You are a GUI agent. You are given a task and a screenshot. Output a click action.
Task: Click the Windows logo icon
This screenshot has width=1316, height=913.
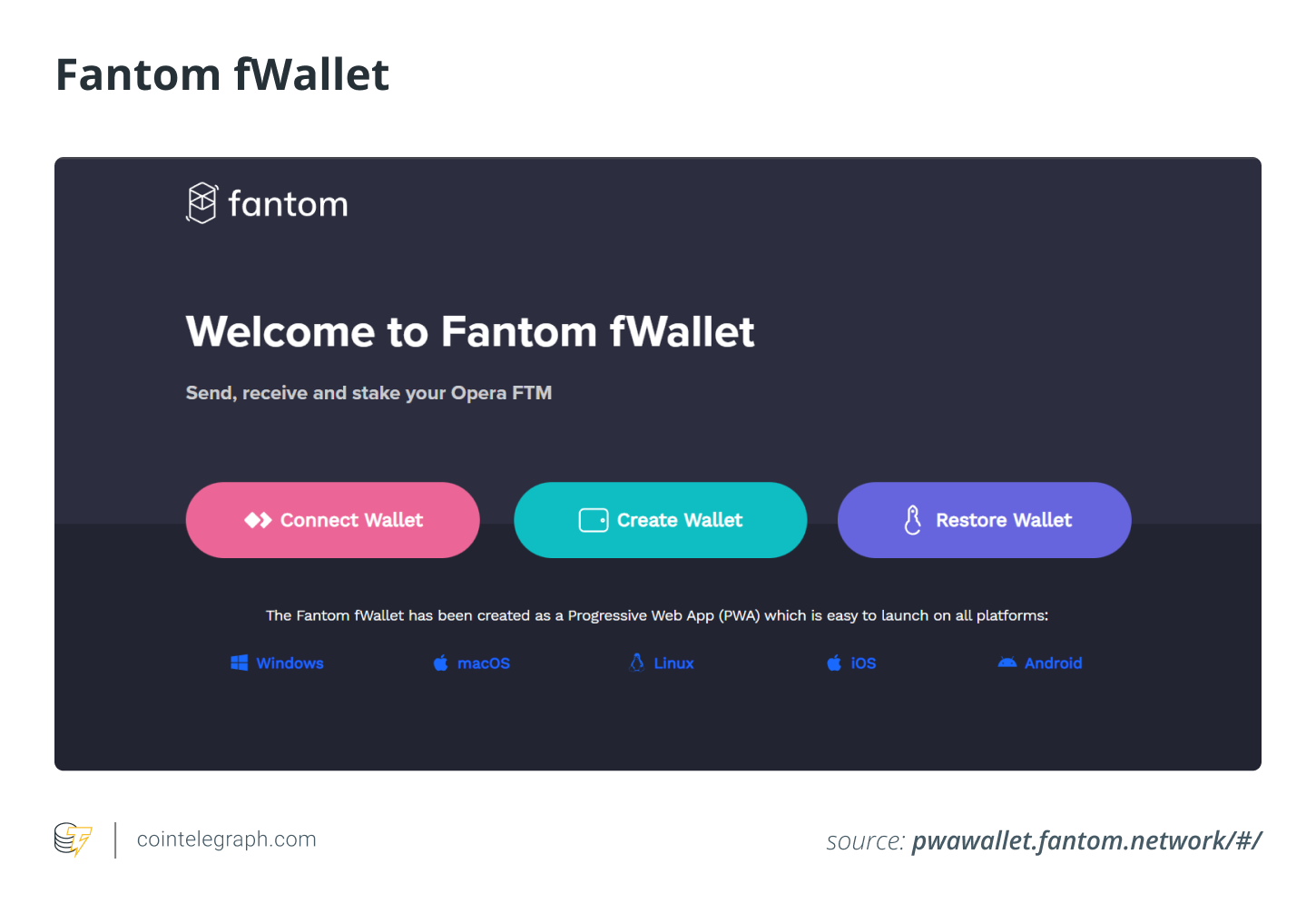240,663
